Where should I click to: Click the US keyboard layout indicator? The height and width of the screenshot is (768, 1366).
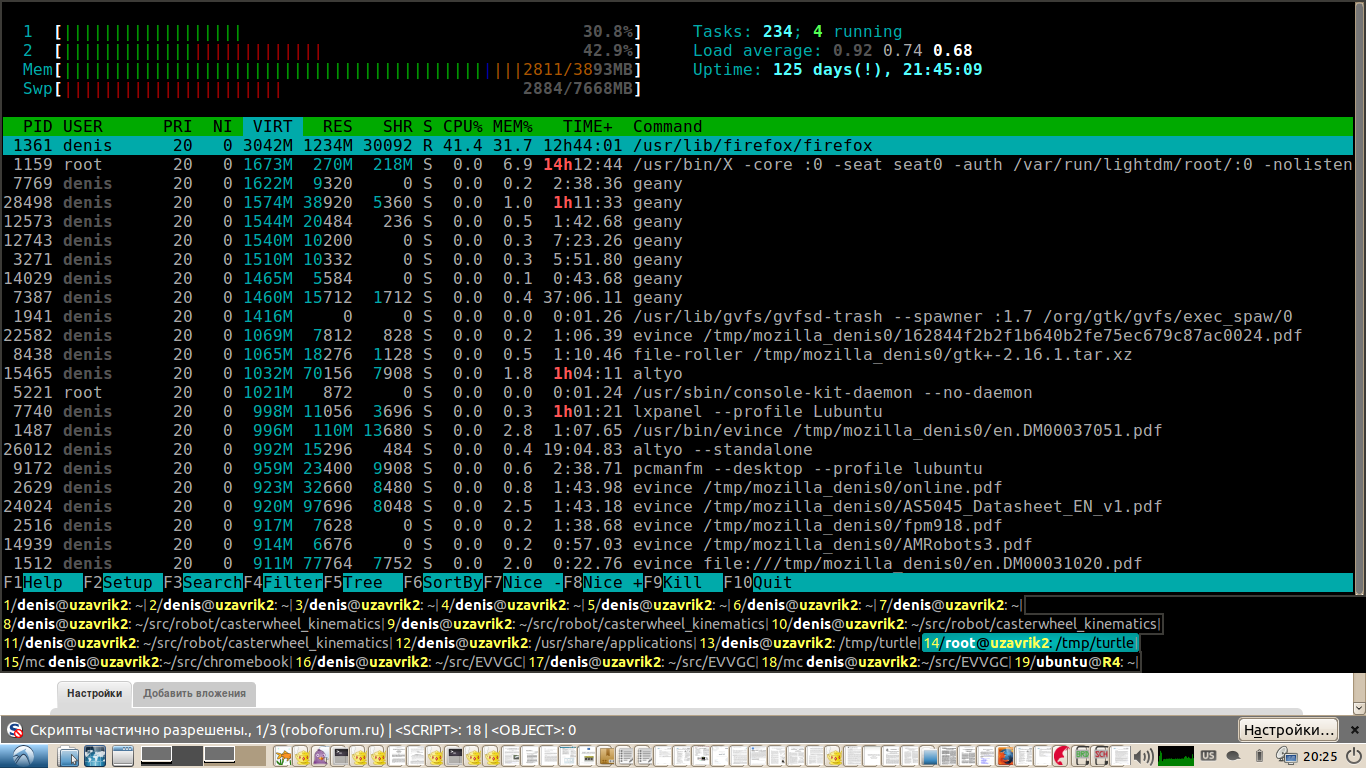1208,756
